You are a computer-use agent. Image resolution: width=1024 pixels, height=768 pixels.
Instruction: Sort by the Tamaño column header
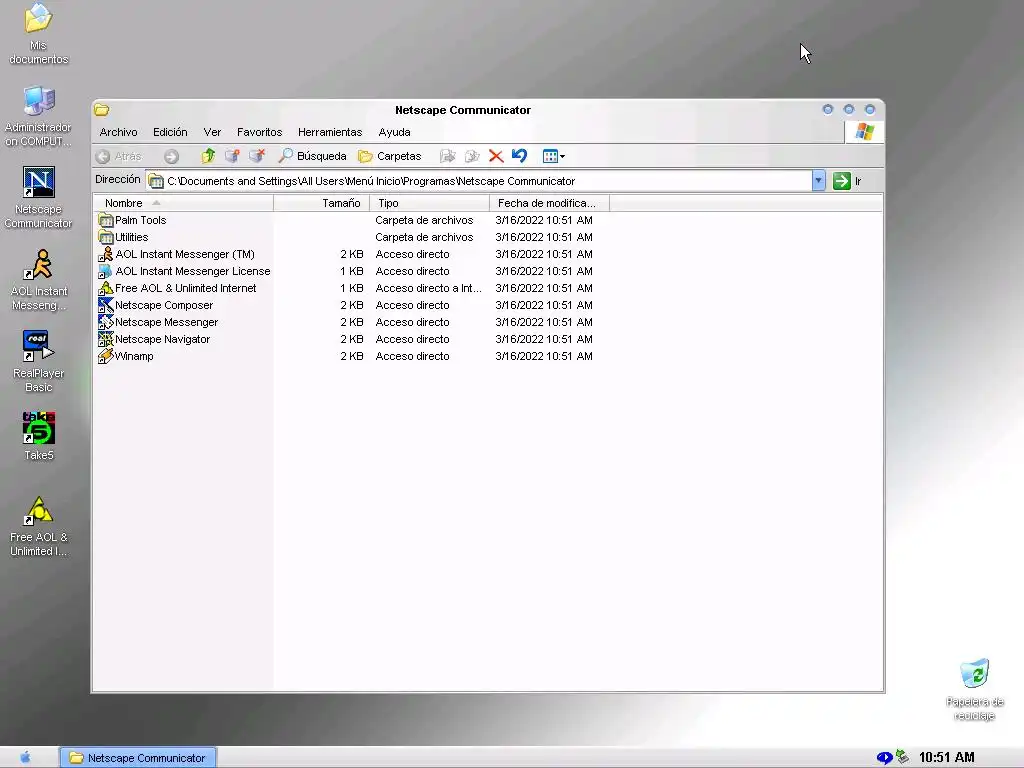pyautogui.click(x=322, y=203)
